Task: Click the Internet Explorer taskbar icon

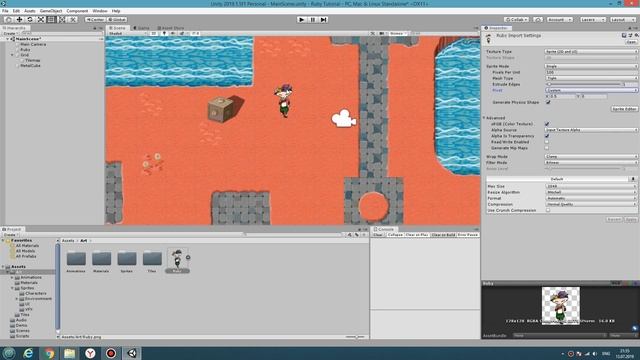Action: 28,353
